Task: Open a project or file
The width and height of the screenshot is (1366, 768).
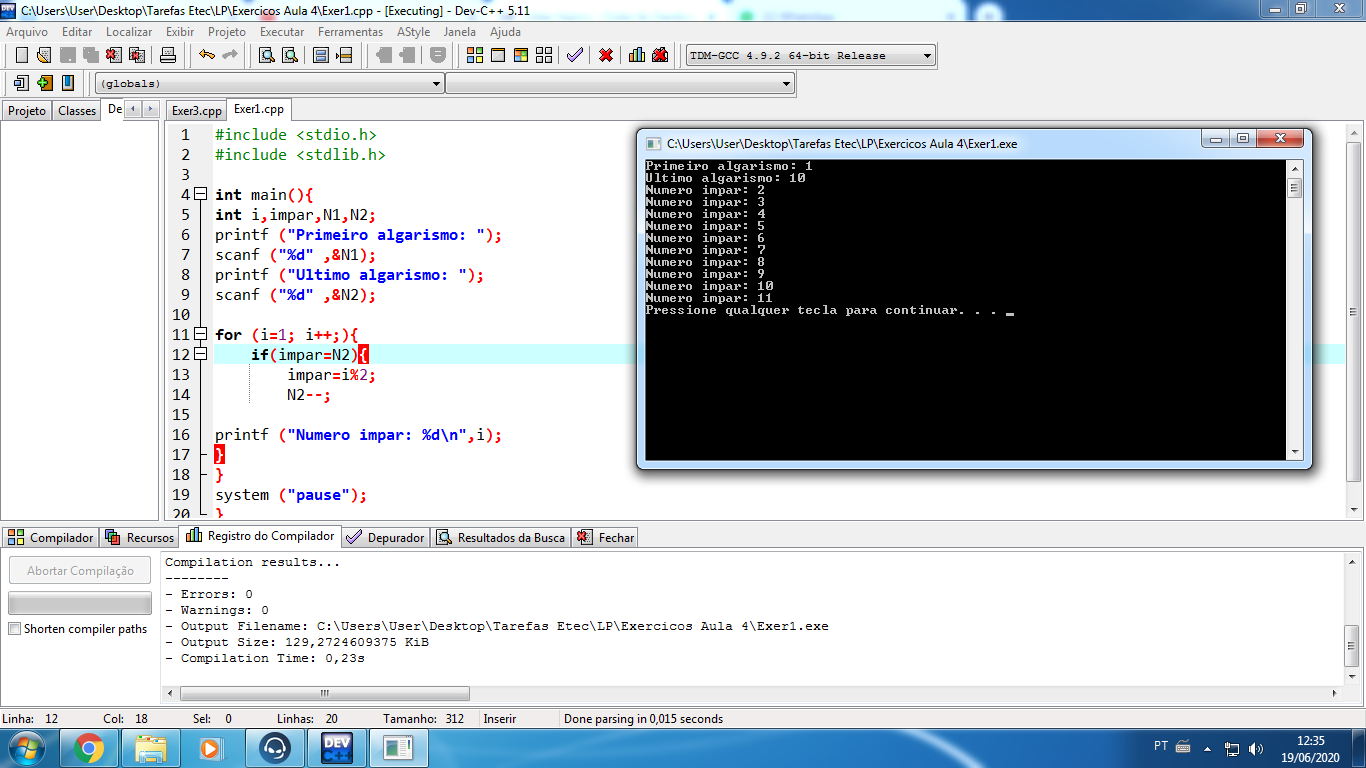Action: coord(43,55)
